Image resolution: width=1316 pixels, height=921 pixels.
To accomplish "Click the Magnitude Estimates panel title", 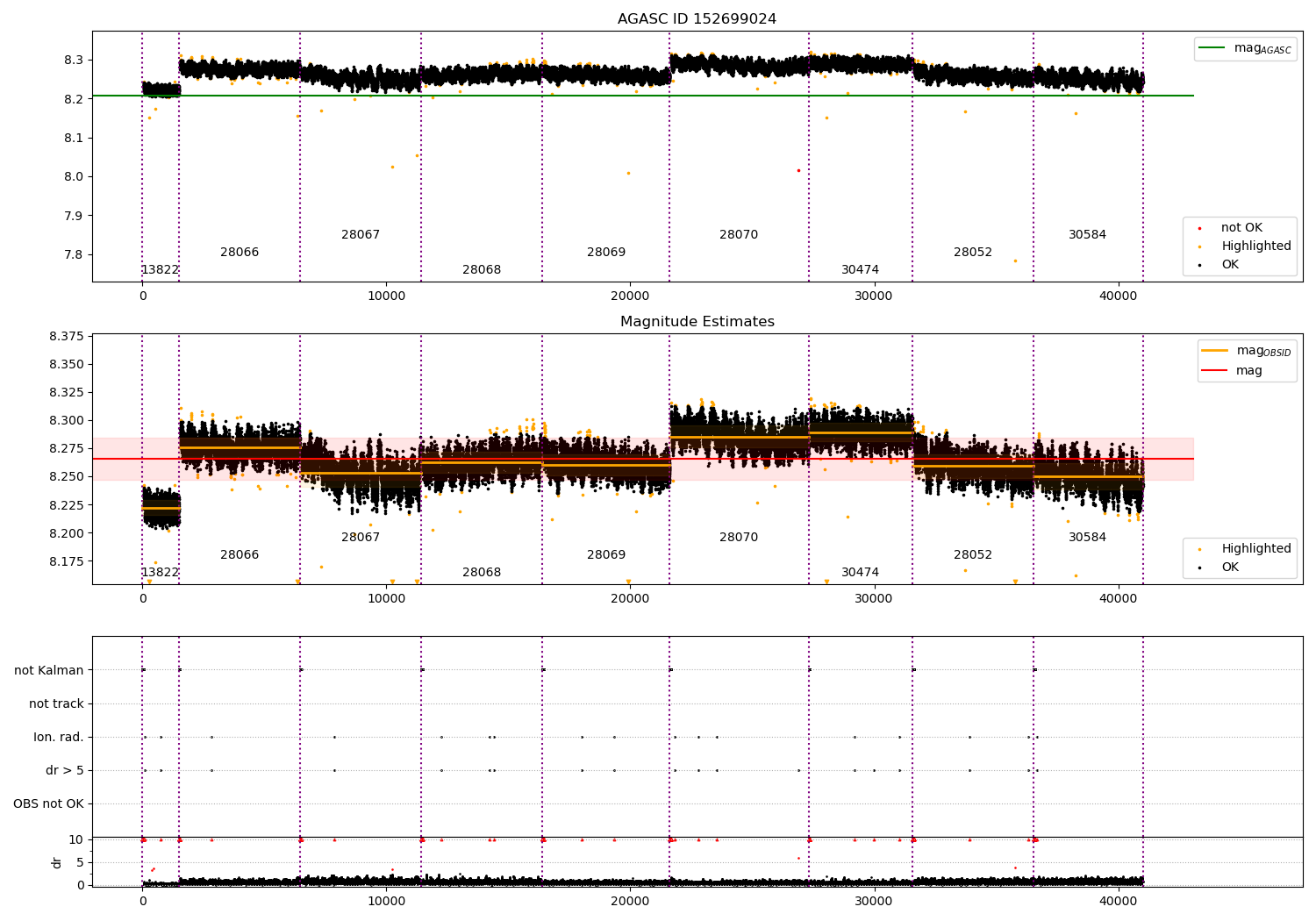I will [x=697, y=322].
